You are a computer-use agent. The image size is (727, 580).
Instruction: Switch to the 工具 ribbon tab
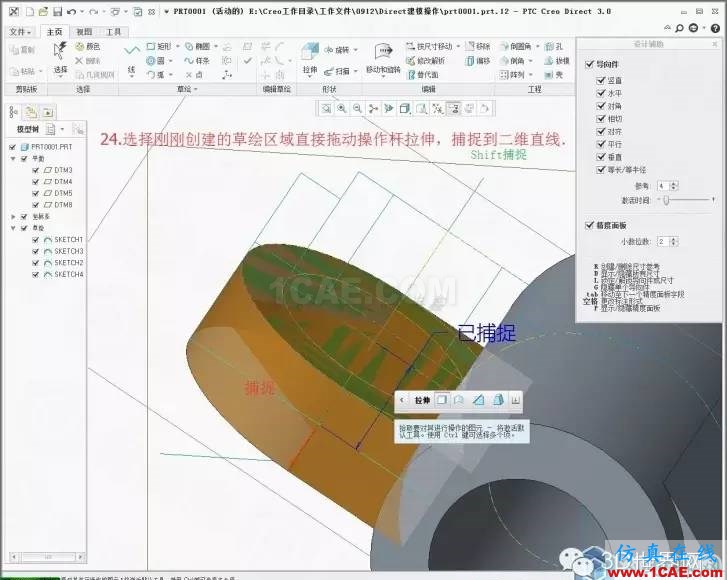click(x=114, y=32)
